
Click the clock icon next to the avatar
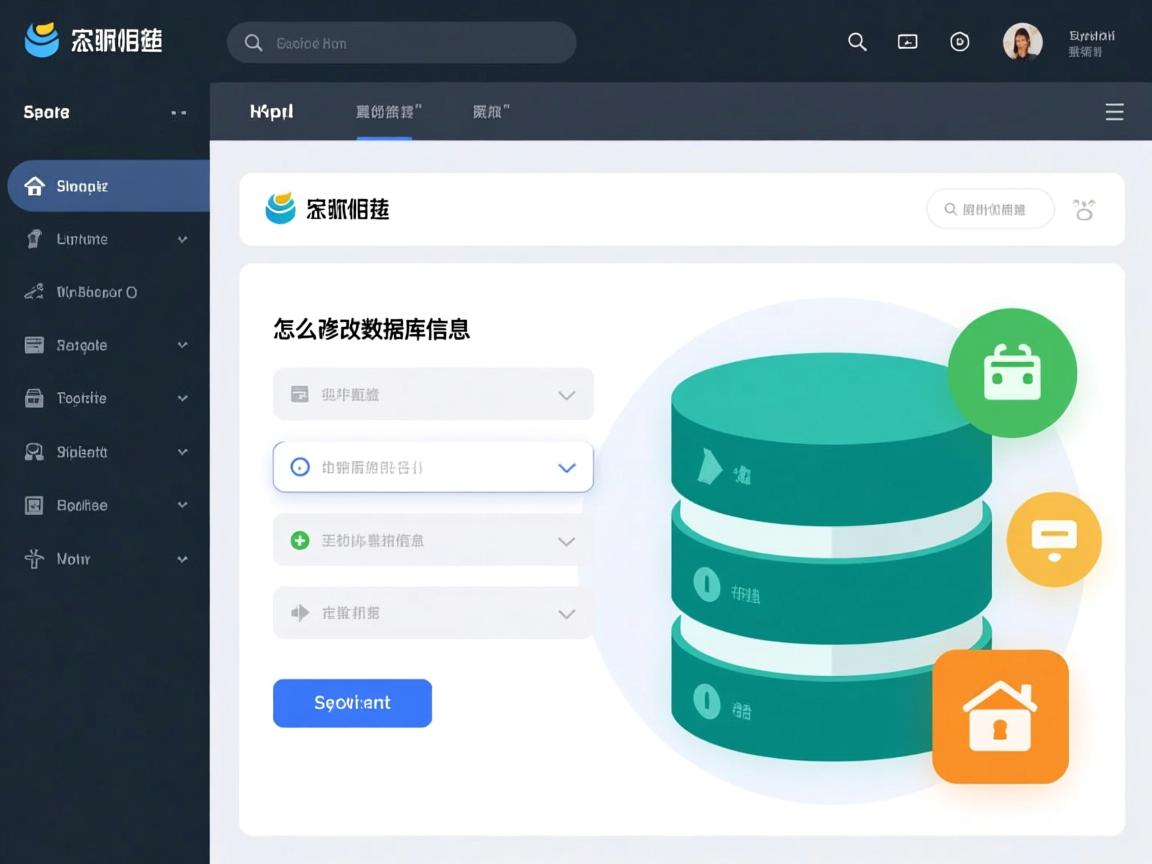click(959, 42)
